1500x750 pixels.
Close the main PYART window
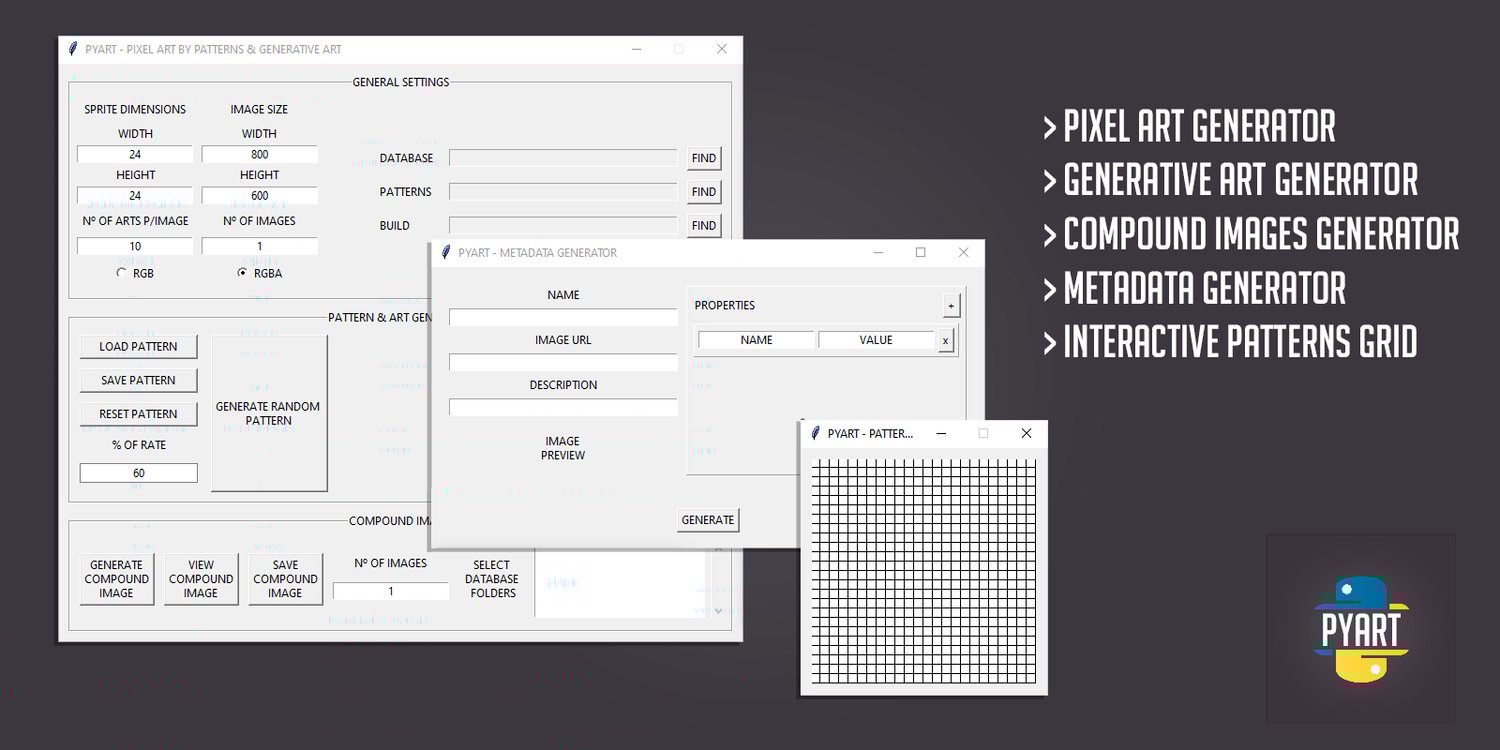pos(721,48)
